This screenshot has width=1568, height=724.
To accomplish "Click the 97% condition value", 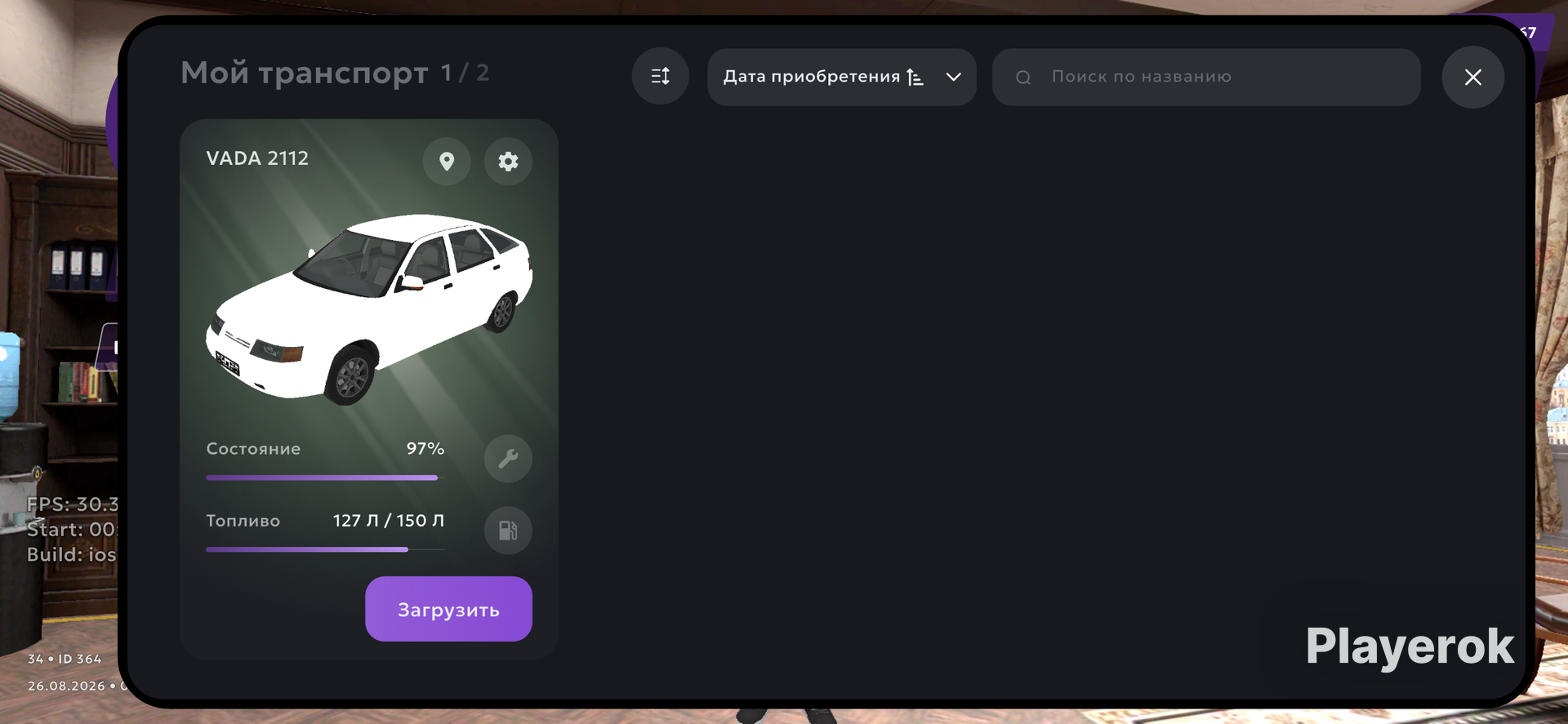I will point(425,448).
